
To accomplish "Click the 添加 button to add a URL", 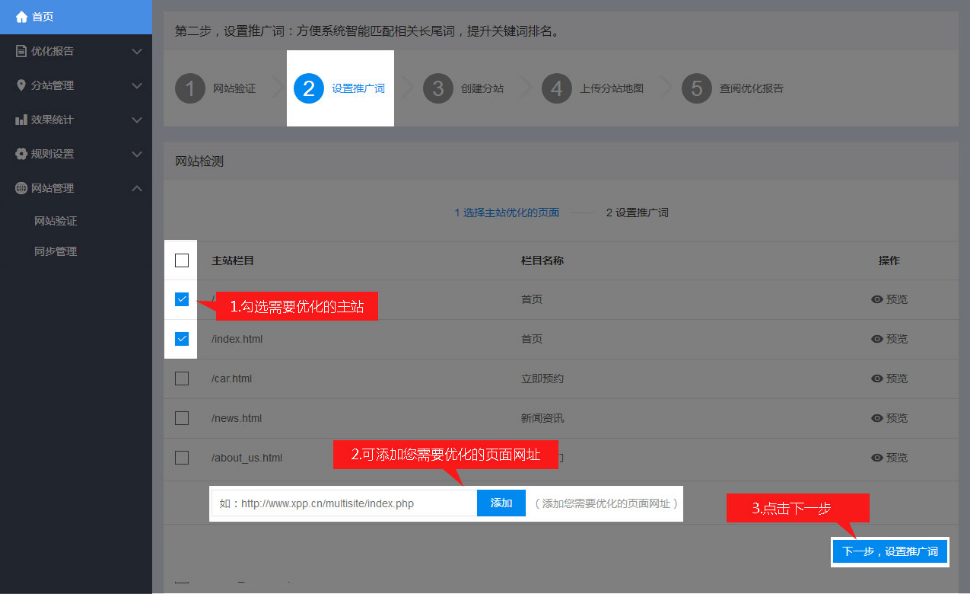I will point(500,502).
